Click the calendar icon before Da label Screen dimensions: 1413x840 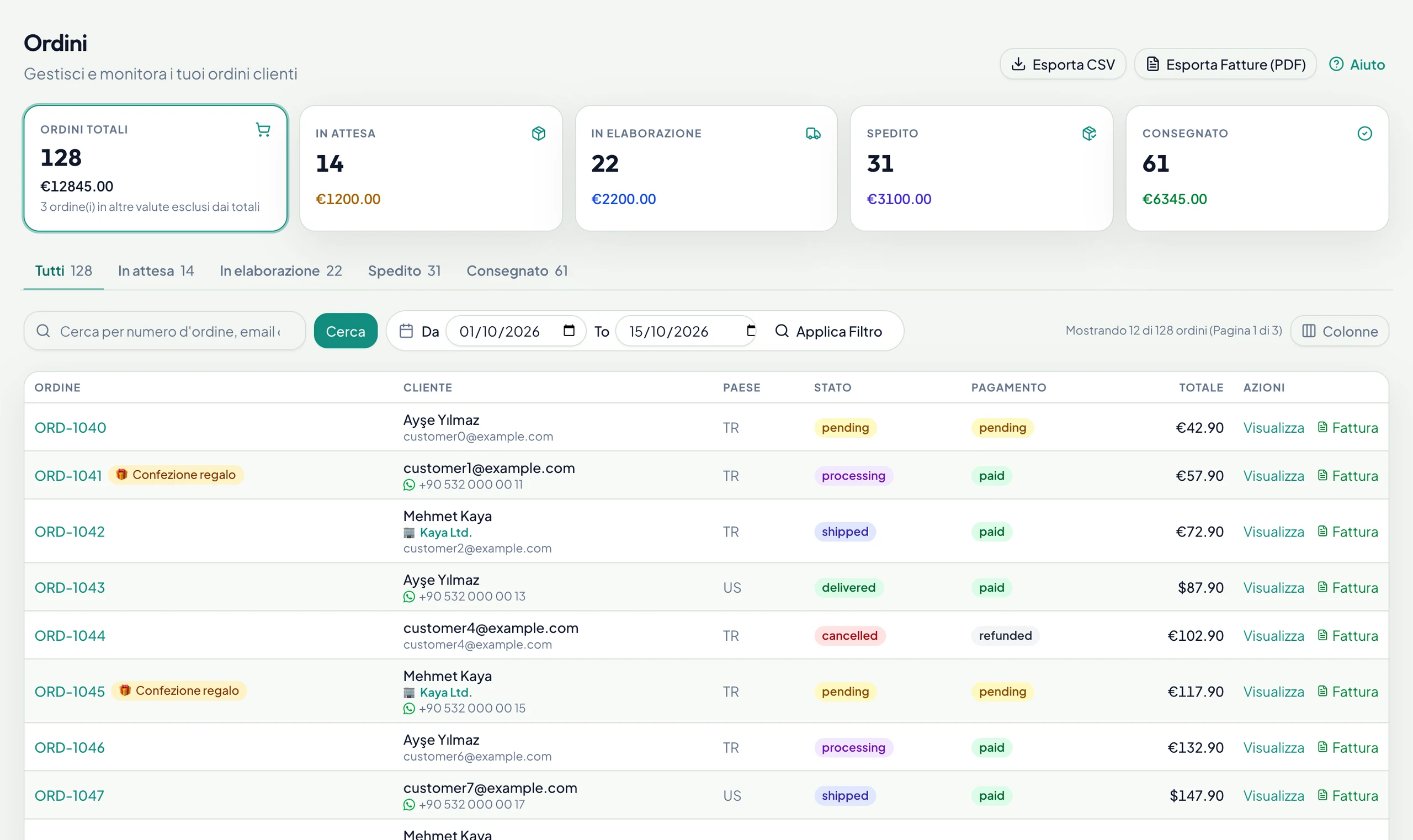coord(406,331)
